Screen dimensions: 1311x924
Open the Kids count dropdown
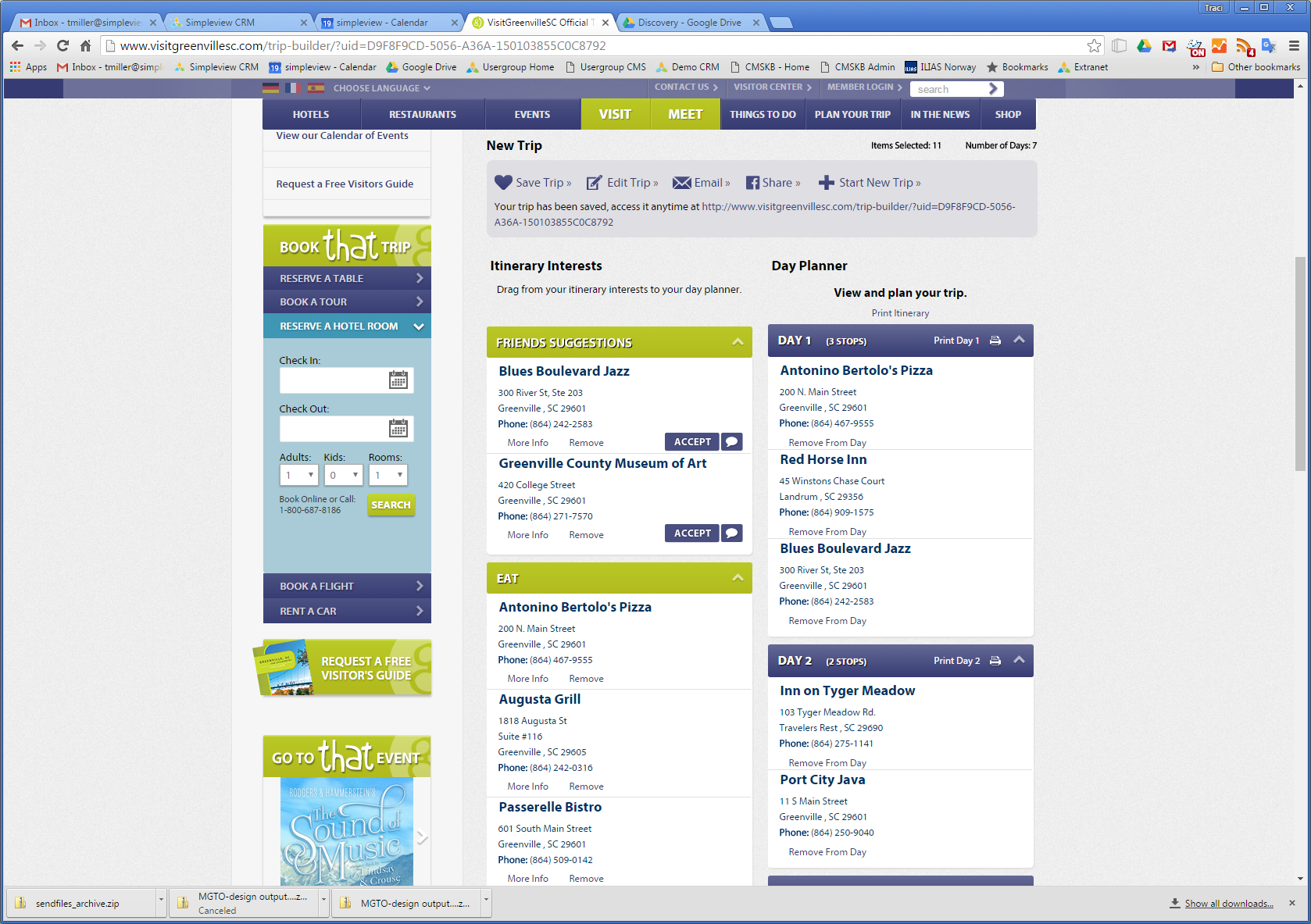344,475
